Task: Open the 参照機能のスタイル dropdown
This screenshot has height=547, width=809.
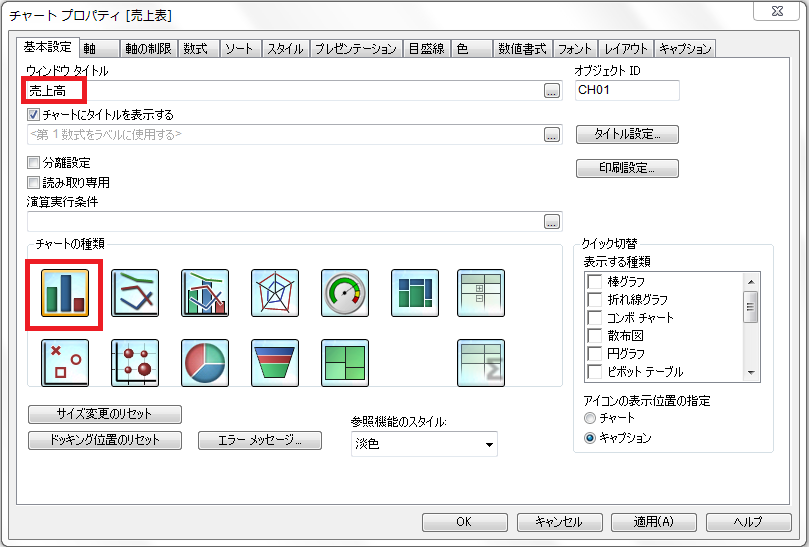Action: pos(424,444)
